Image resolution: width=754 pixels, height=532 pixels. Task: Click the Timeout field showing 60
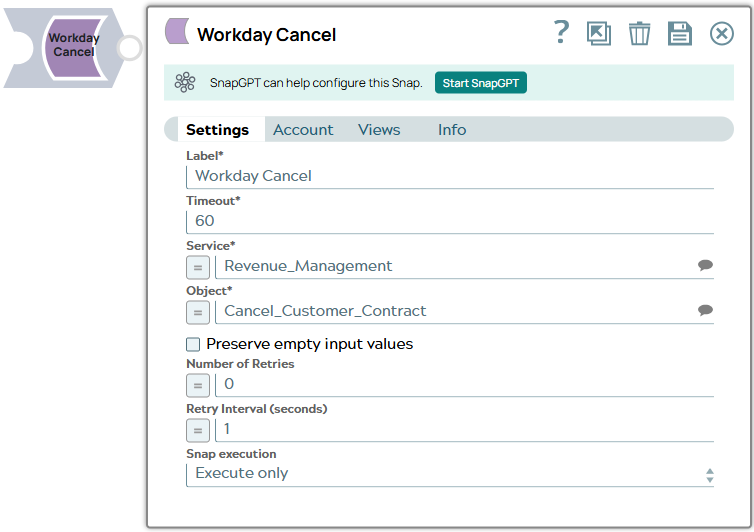tap(450, 221)
